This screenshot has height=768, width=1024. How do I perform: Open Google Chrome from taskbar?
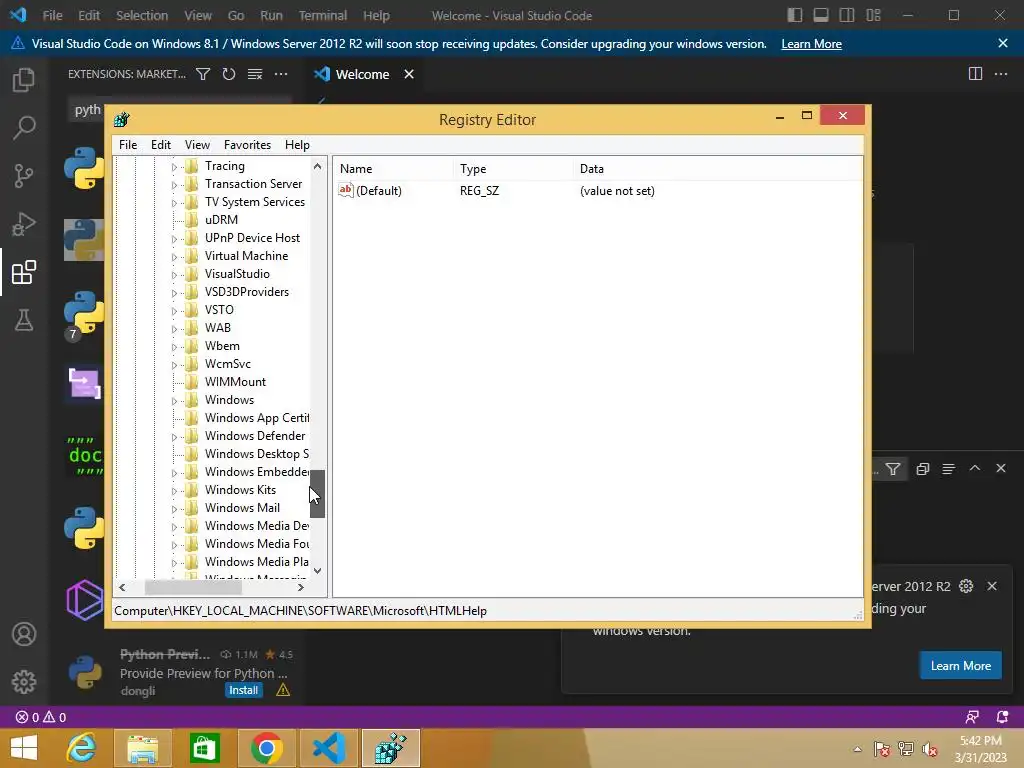[266, 748]
